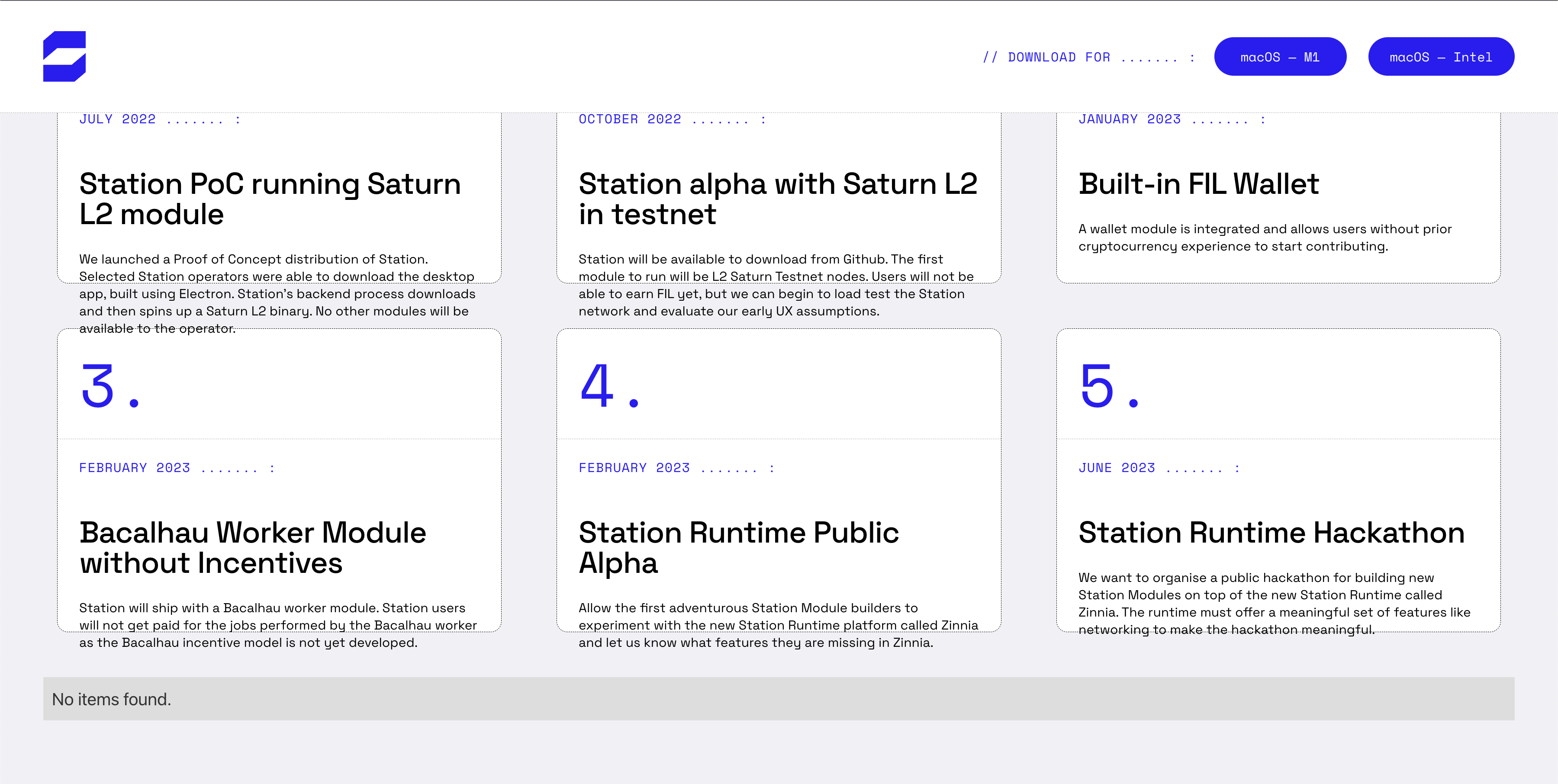Click the "// DOWNLOAD FOR" label
Image resolution: width=1558 pixels, height=784 pixels.
tap(1089, 58)
